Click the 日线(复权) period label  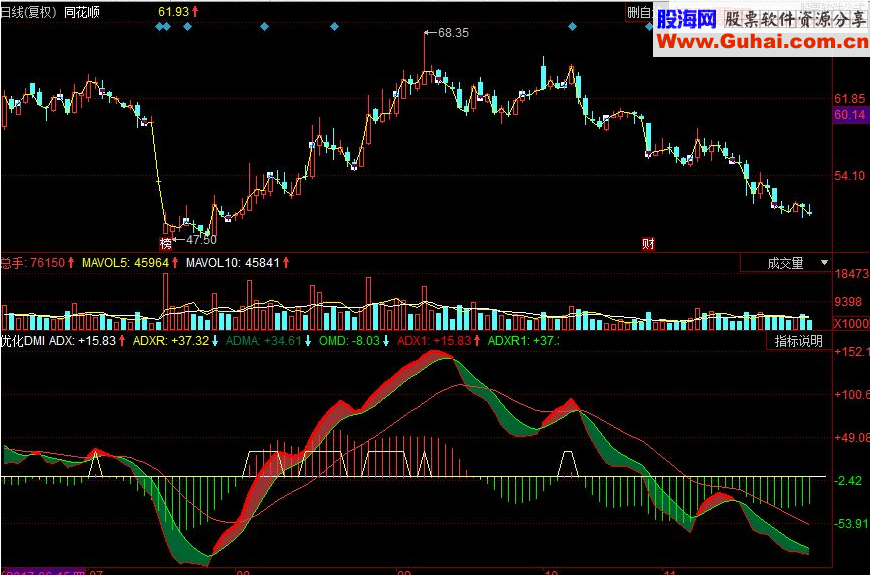(29, 12)
